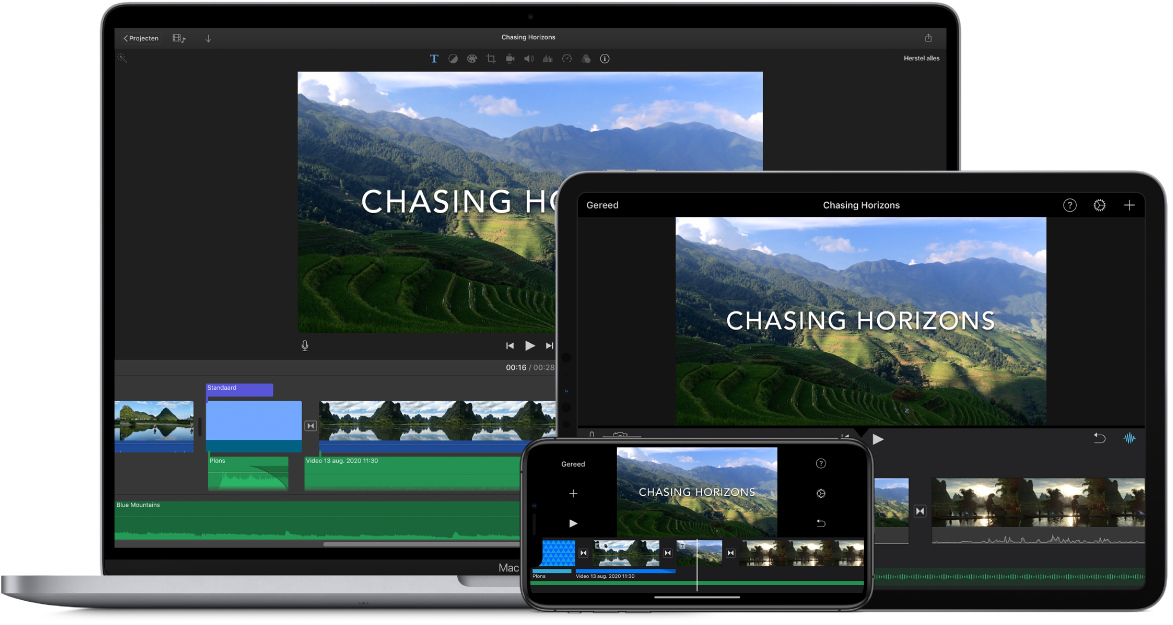1173x625 pixels.
Task: Click the help question mark on iPad
Action: tap(1069, 205)
